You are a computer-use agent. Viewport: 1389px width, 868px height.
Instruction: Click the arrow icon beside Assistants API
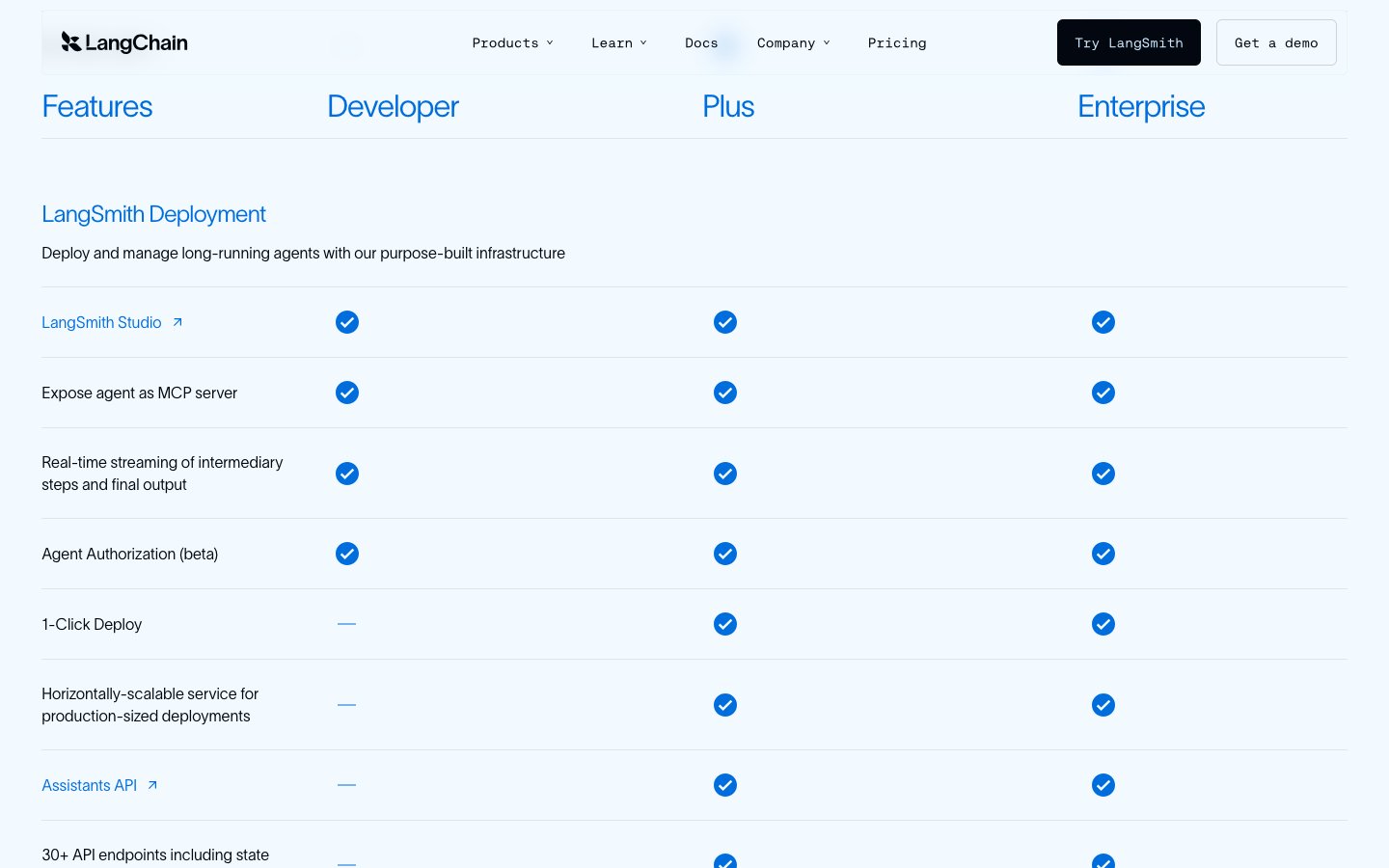pos(152,785)
